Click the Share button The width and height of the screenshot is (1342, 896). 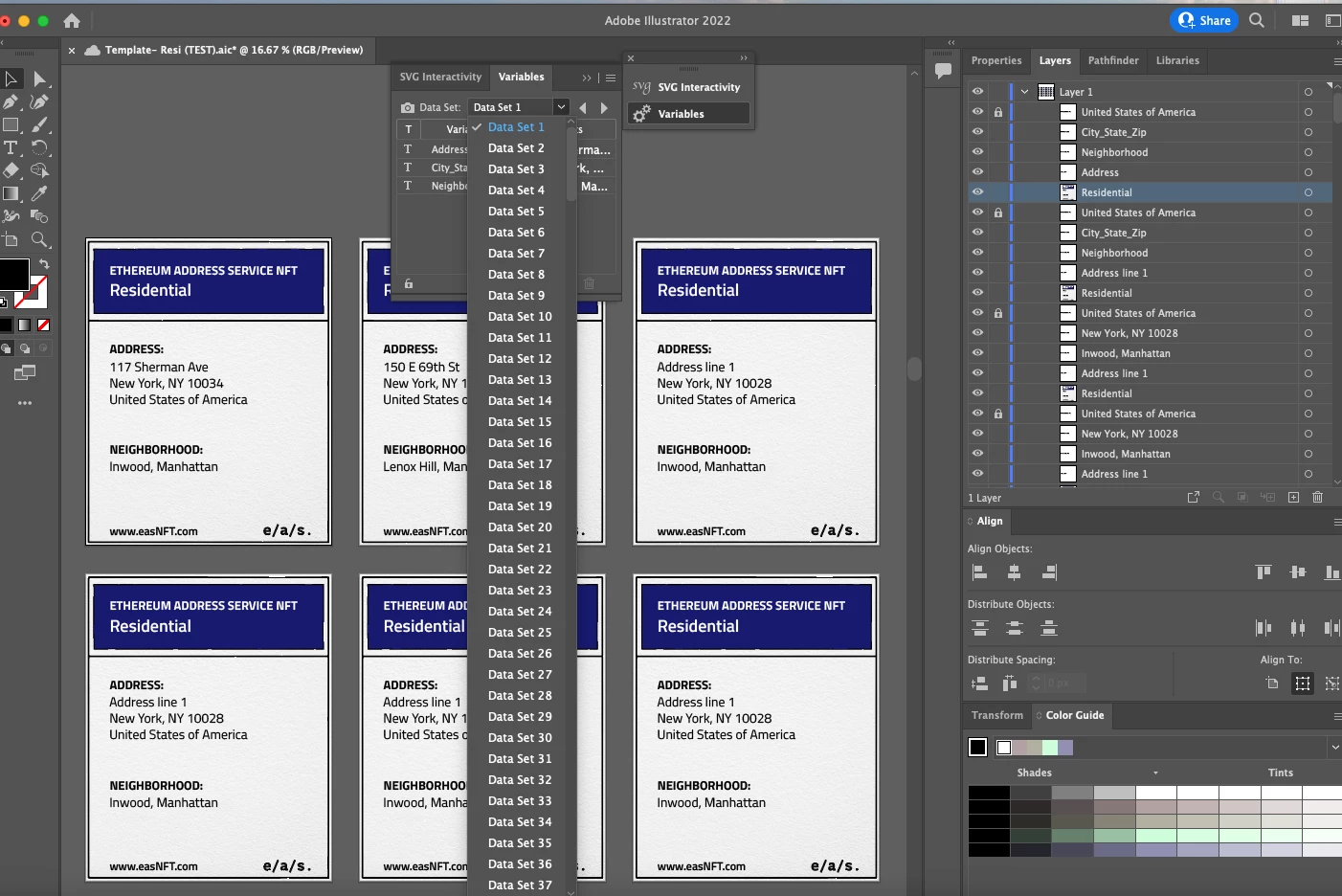[1204, 20]
